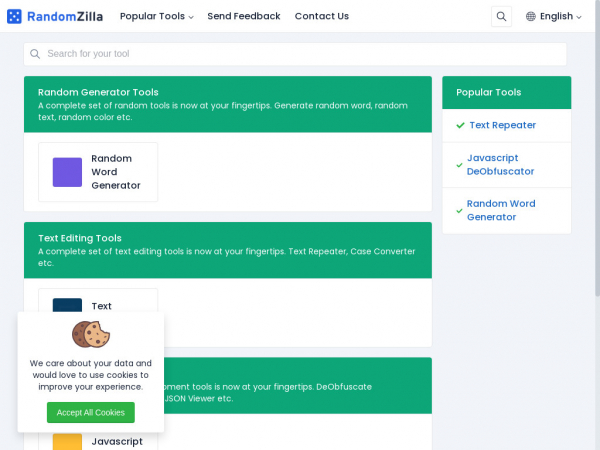Open the Javascript tool card title
The width and height of the screenshot is (600, 450).
click(117, 442)
